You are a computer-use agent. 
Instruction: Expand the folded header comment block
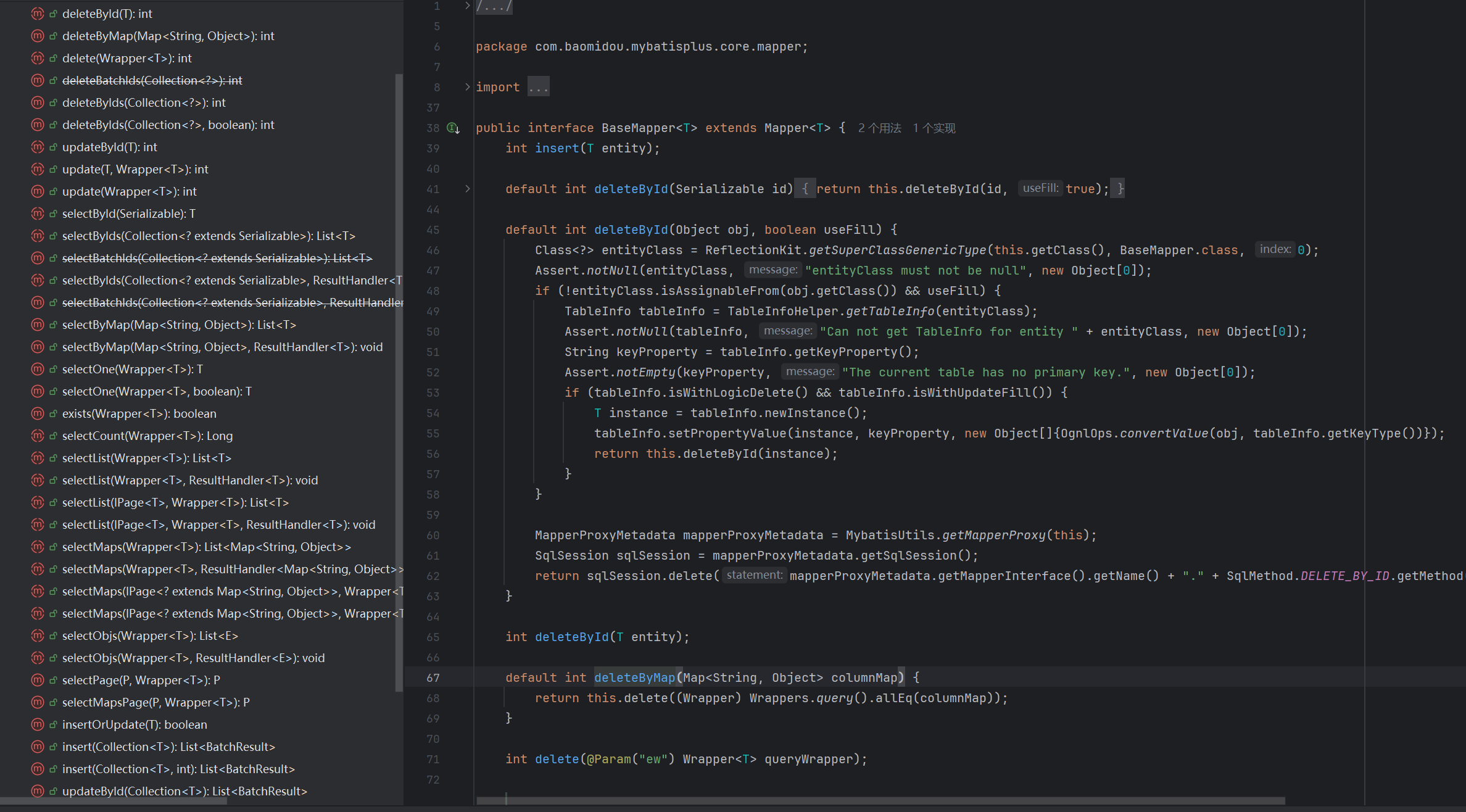pyautogui.click(x=467, y=6)
